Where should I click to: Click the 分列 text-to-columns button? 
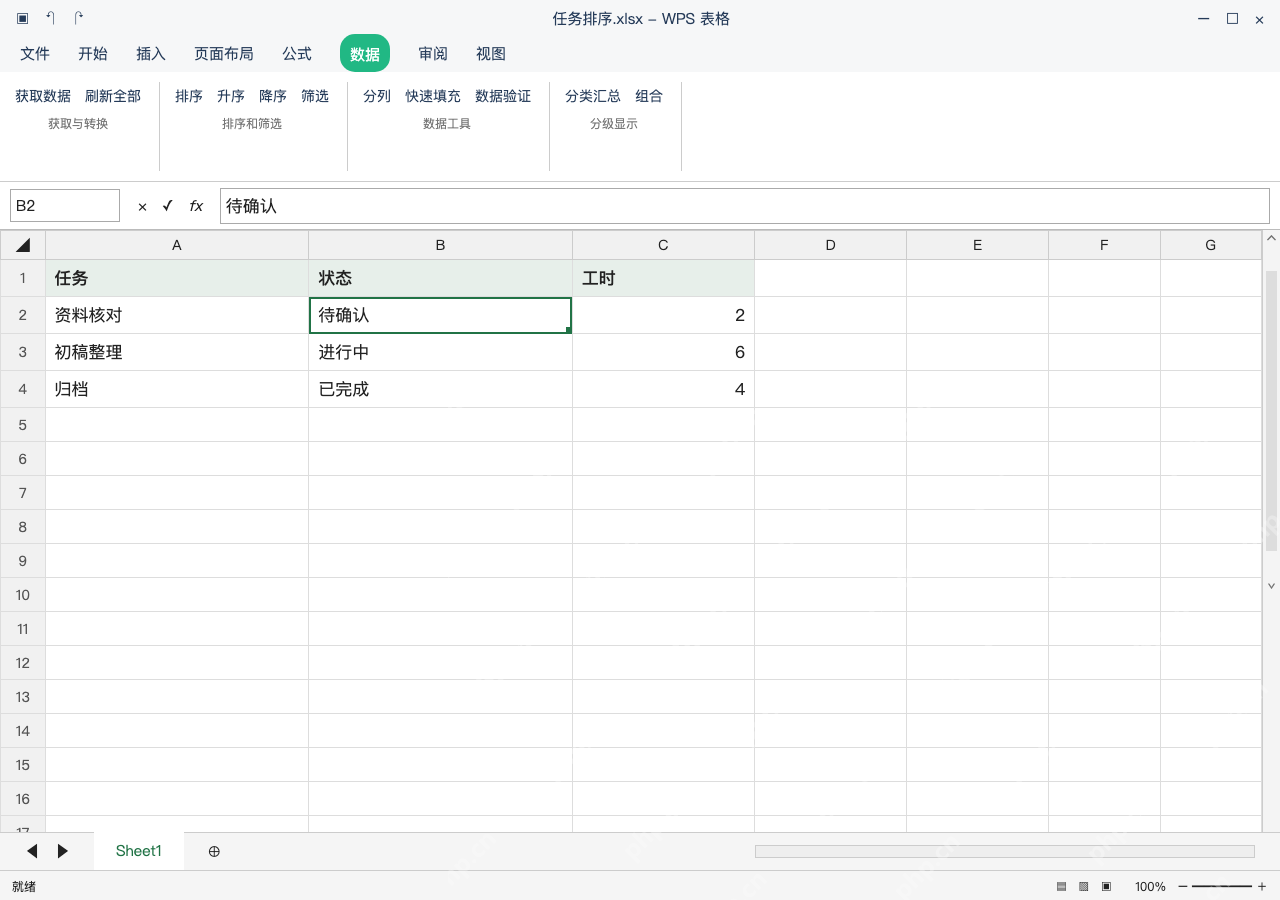point(377,96)
